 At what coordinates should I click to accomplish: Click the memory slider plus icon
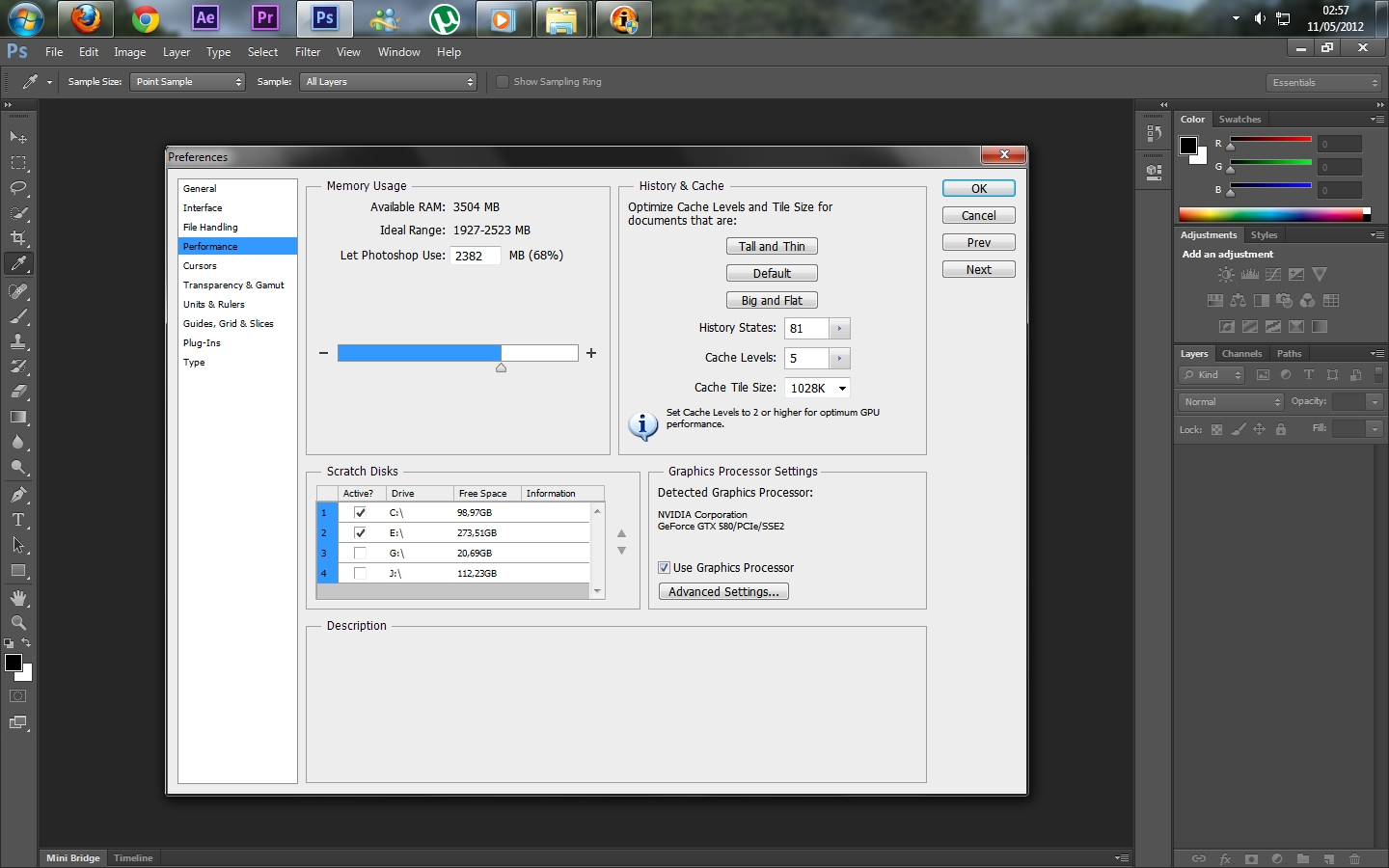click(591, 354)
